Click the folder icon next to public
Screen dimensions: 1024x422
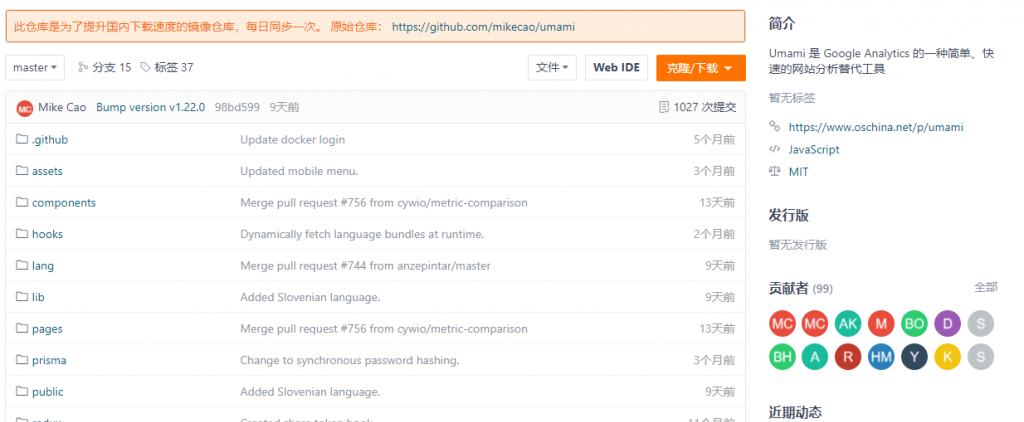(22, 391)
